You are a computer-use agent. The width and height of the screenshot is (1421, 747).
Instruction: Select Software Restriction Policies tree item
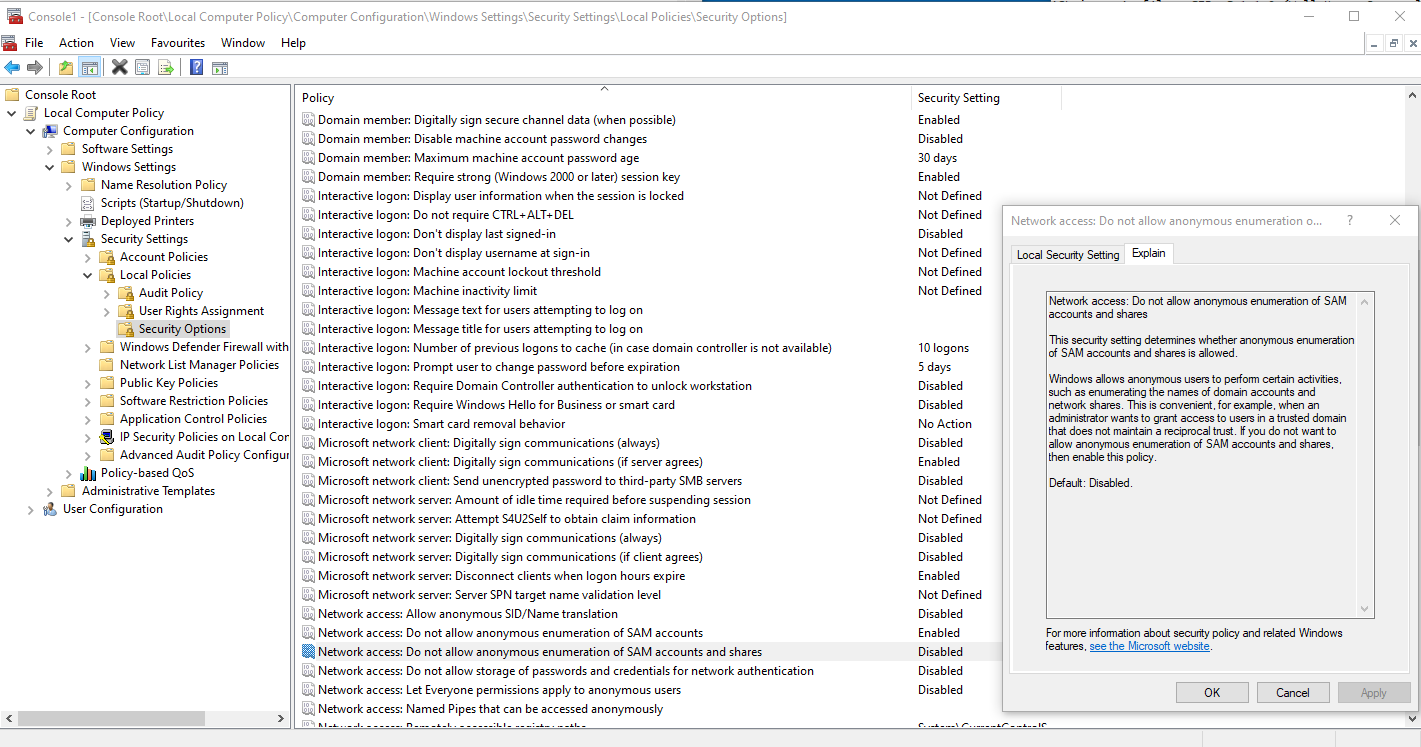[194, 401]
